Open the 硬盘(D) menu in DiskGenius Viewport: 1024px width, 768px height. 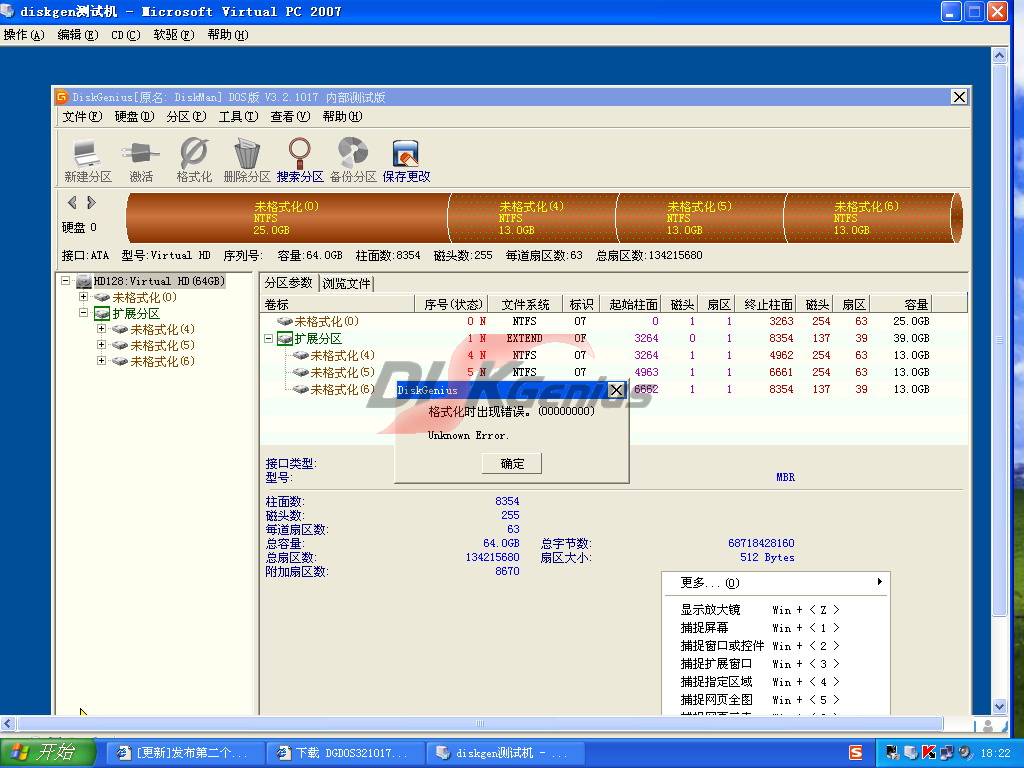134,116
